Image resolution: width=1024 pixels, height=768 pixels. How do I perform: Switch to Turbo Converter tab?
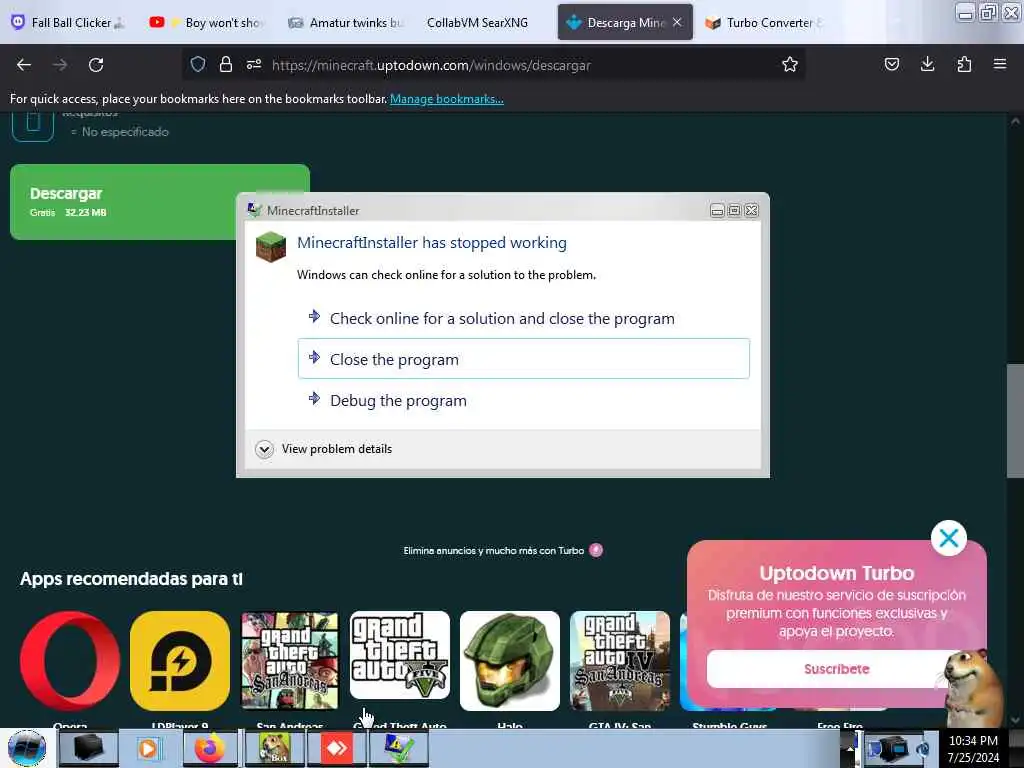(764, 23)
